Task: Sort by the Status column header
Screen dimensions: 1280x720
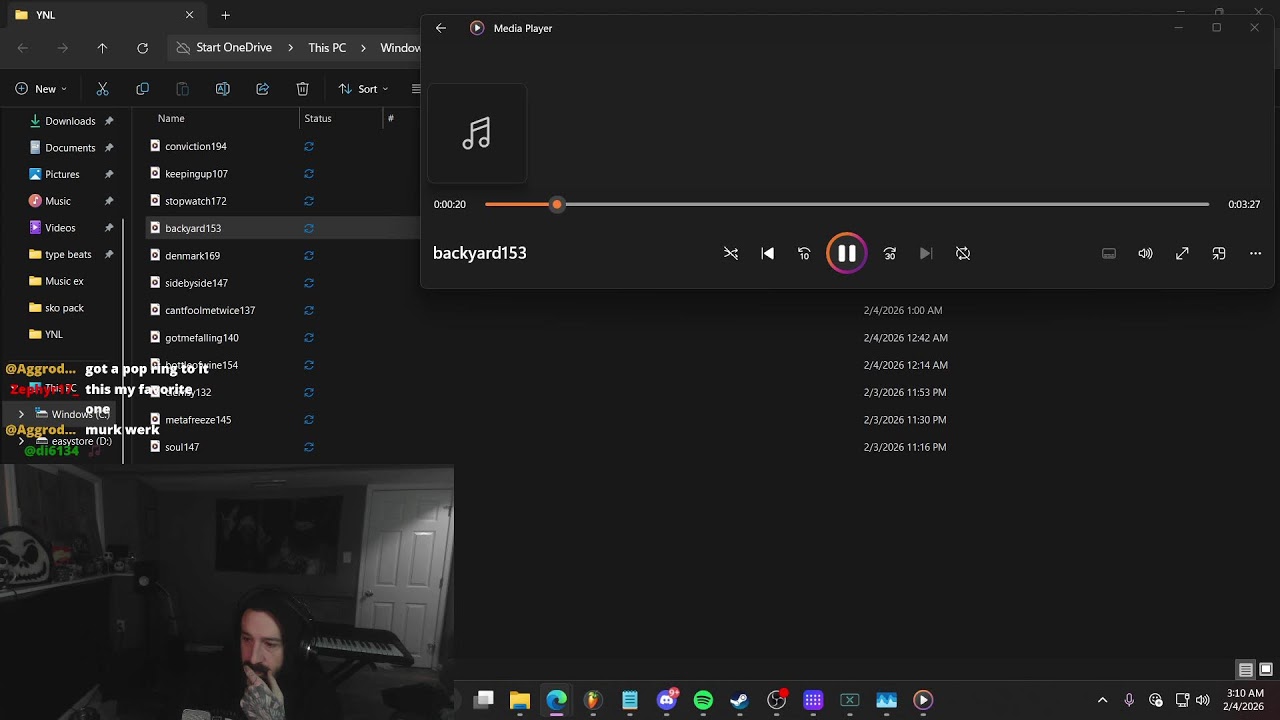Action: tap(318, 118)
